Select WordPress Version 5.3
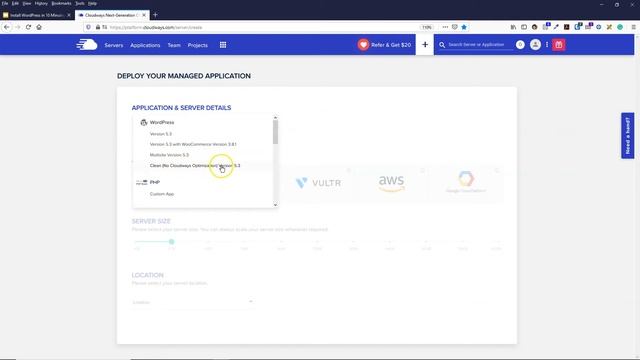The image size is (640, 360). pyautogui.click(x=160, y=134)
